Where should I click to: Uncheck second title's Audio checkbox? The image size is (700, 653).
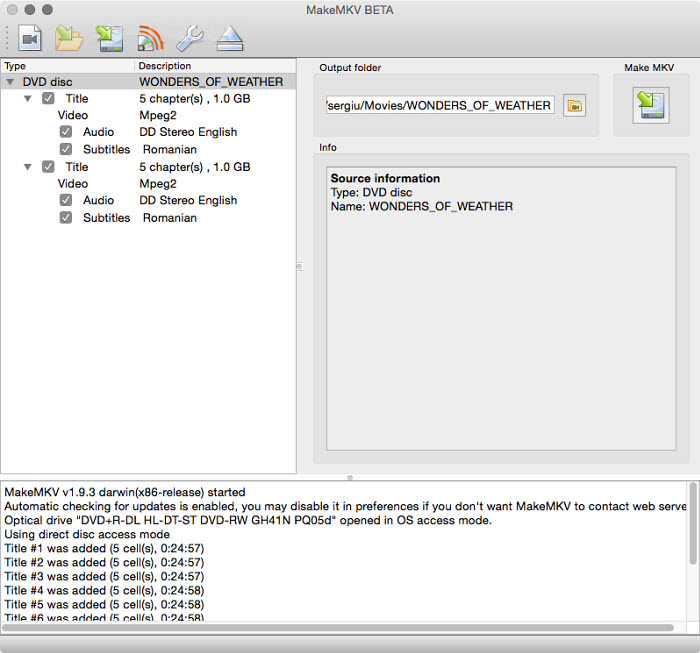66,200
